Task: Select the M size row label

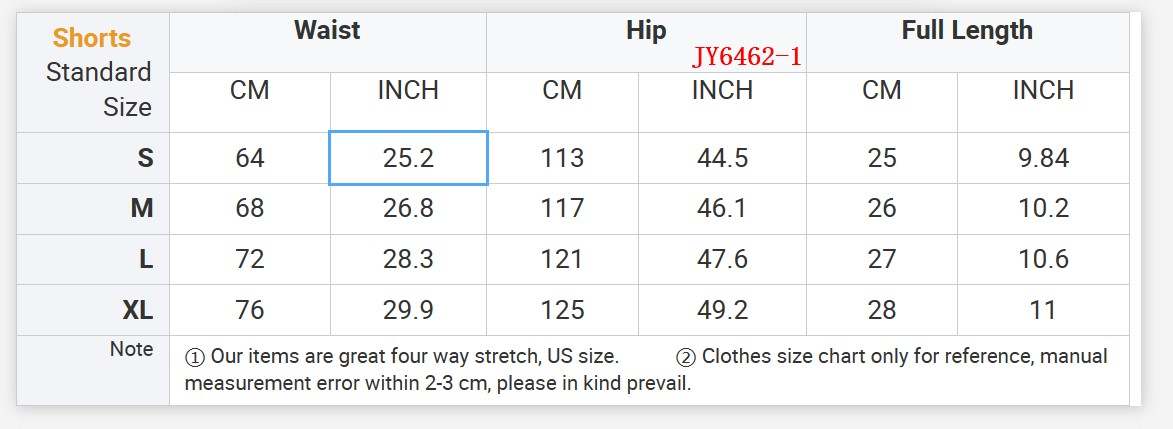Action: (142, 208)
